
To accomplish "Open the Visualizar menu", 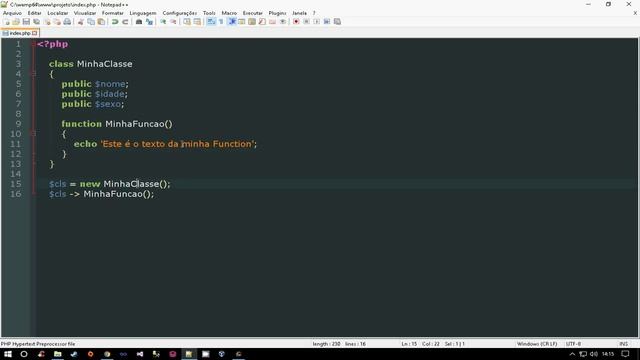I will (85, 13).
